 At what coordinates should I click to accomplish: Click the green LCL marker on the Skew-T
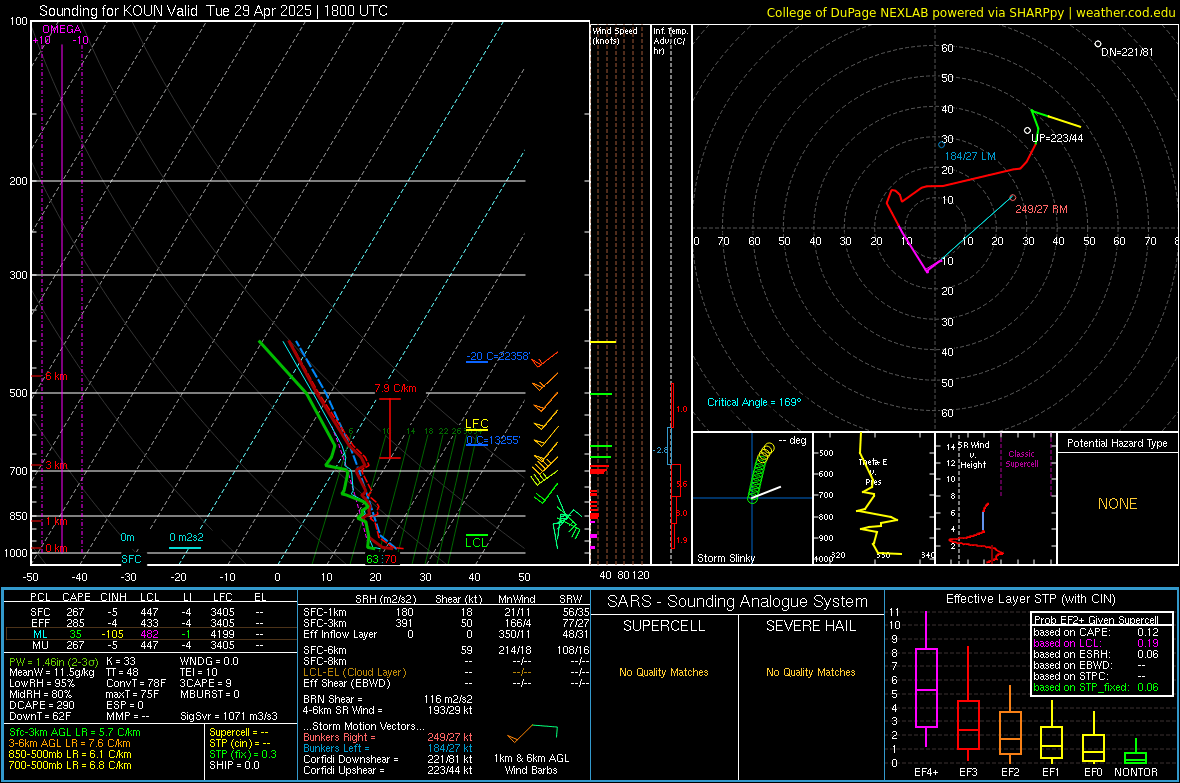click(476, 541)
